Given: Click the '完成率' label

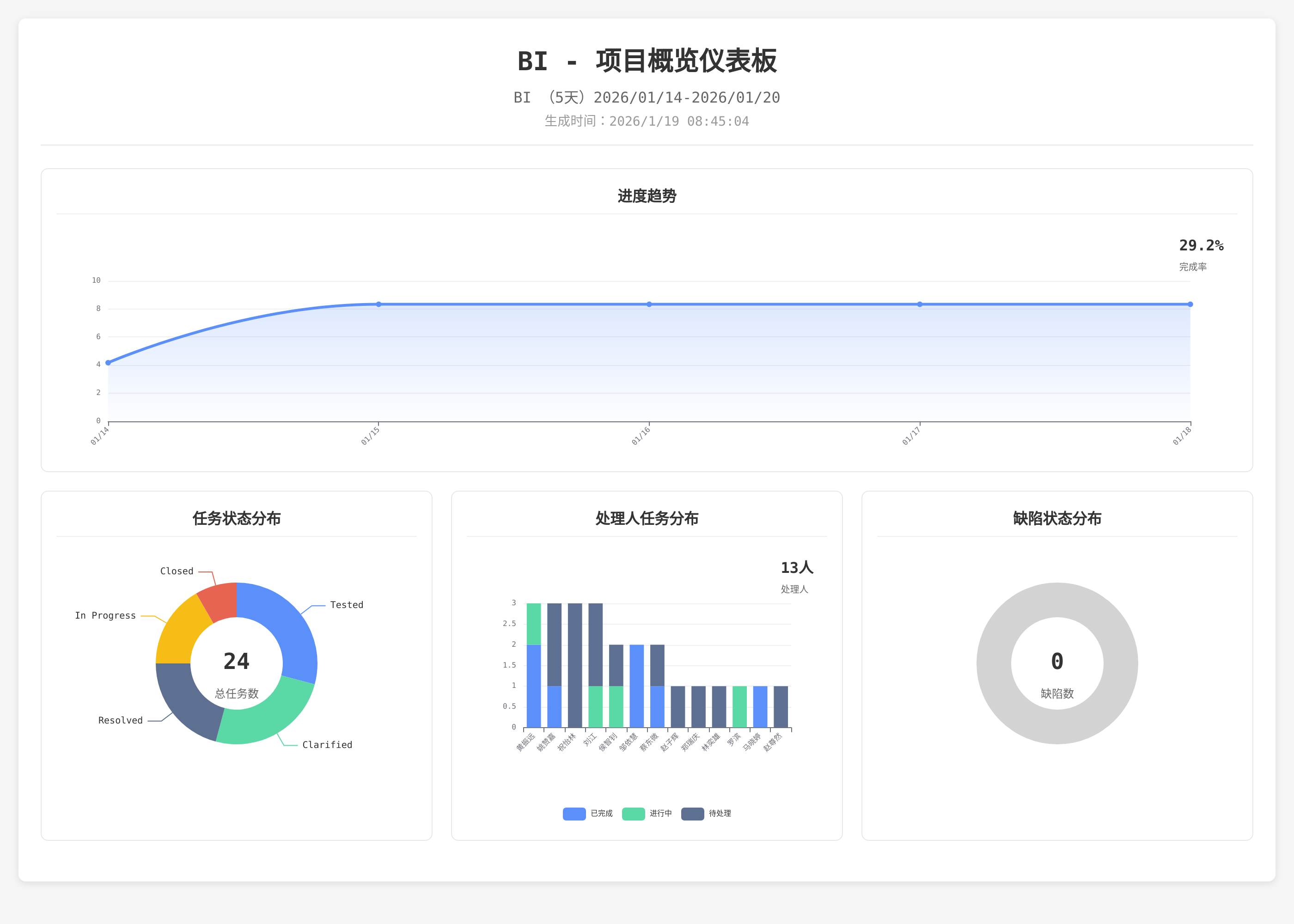Looking at the screenshot, I should pyautogui.click(x=1193, y=267).
